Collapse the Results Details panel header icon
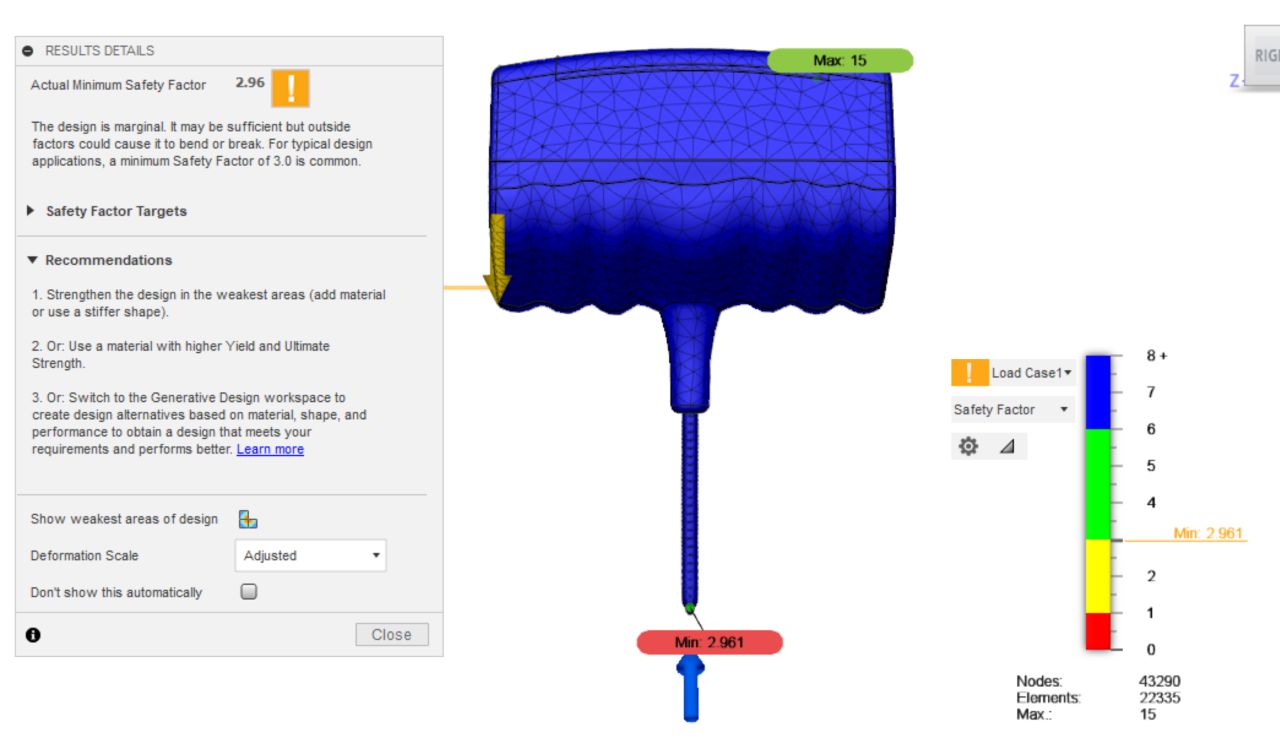The width and height of the screenshot is (1280, 741). tap(30, 50)
